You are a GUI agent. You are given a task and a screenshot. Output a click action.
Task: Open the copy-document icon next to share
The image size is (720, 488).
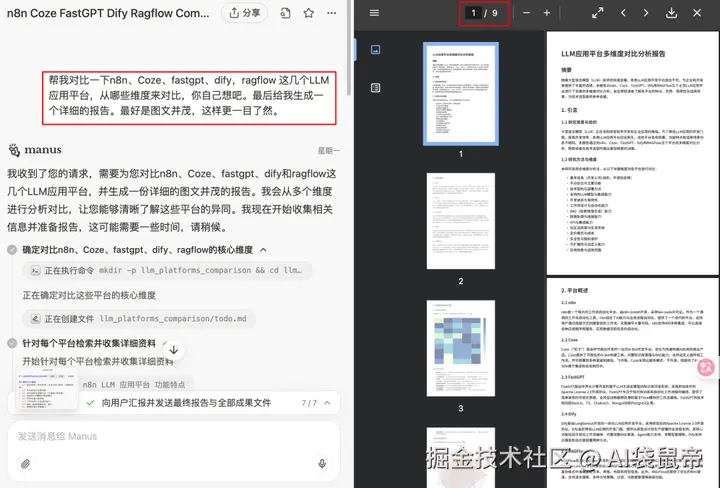tap(285, 13)
